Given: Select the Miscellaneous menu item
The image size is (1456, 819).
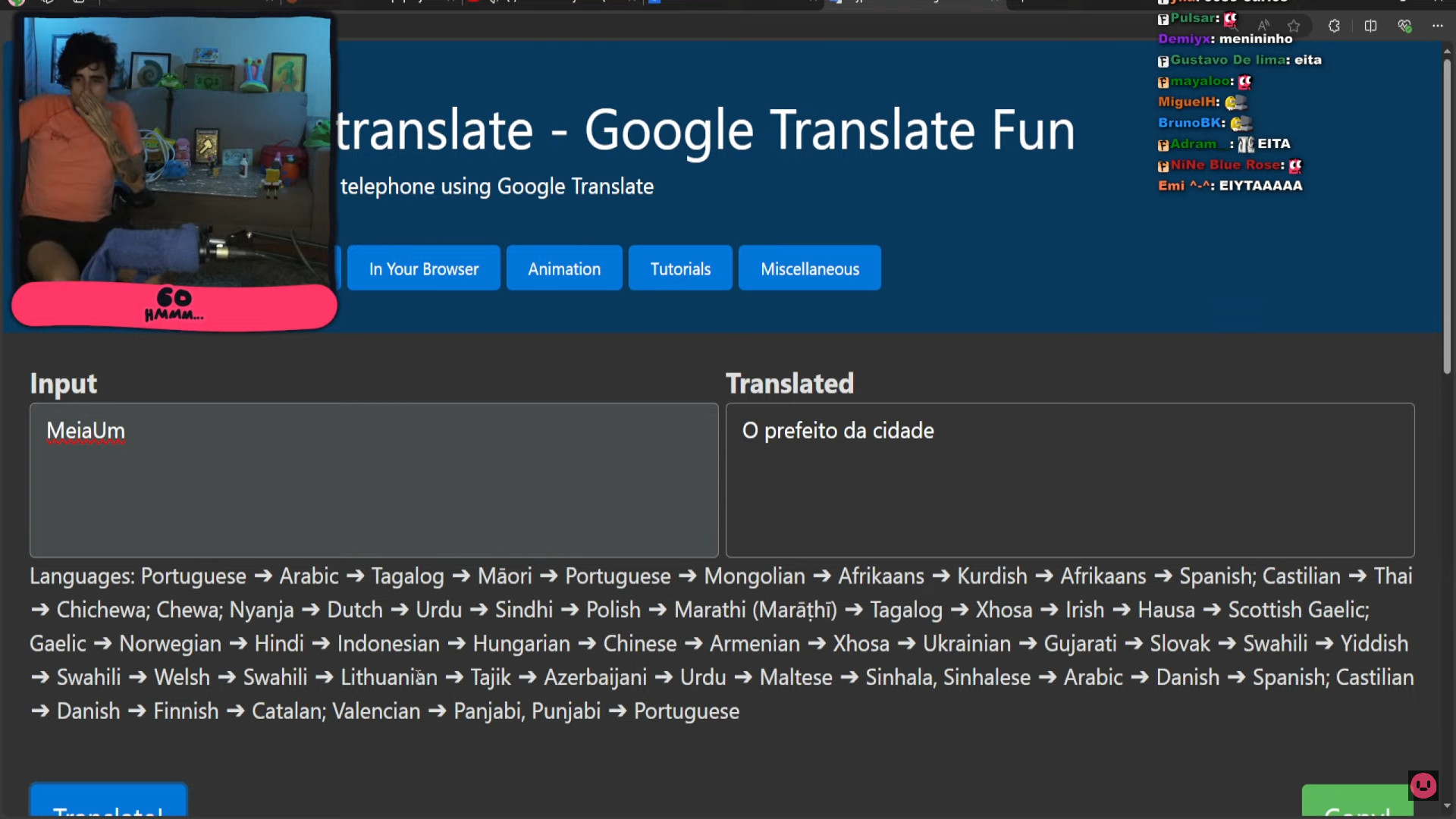Looking at the screenshot, I should [810, 268].
